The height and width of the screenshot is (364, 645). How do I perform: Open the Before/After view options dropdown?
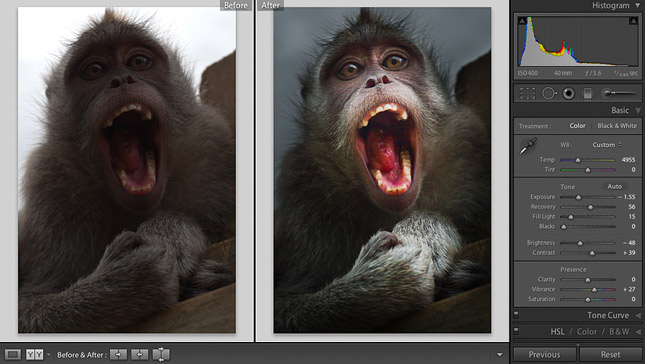coord(49,354)
